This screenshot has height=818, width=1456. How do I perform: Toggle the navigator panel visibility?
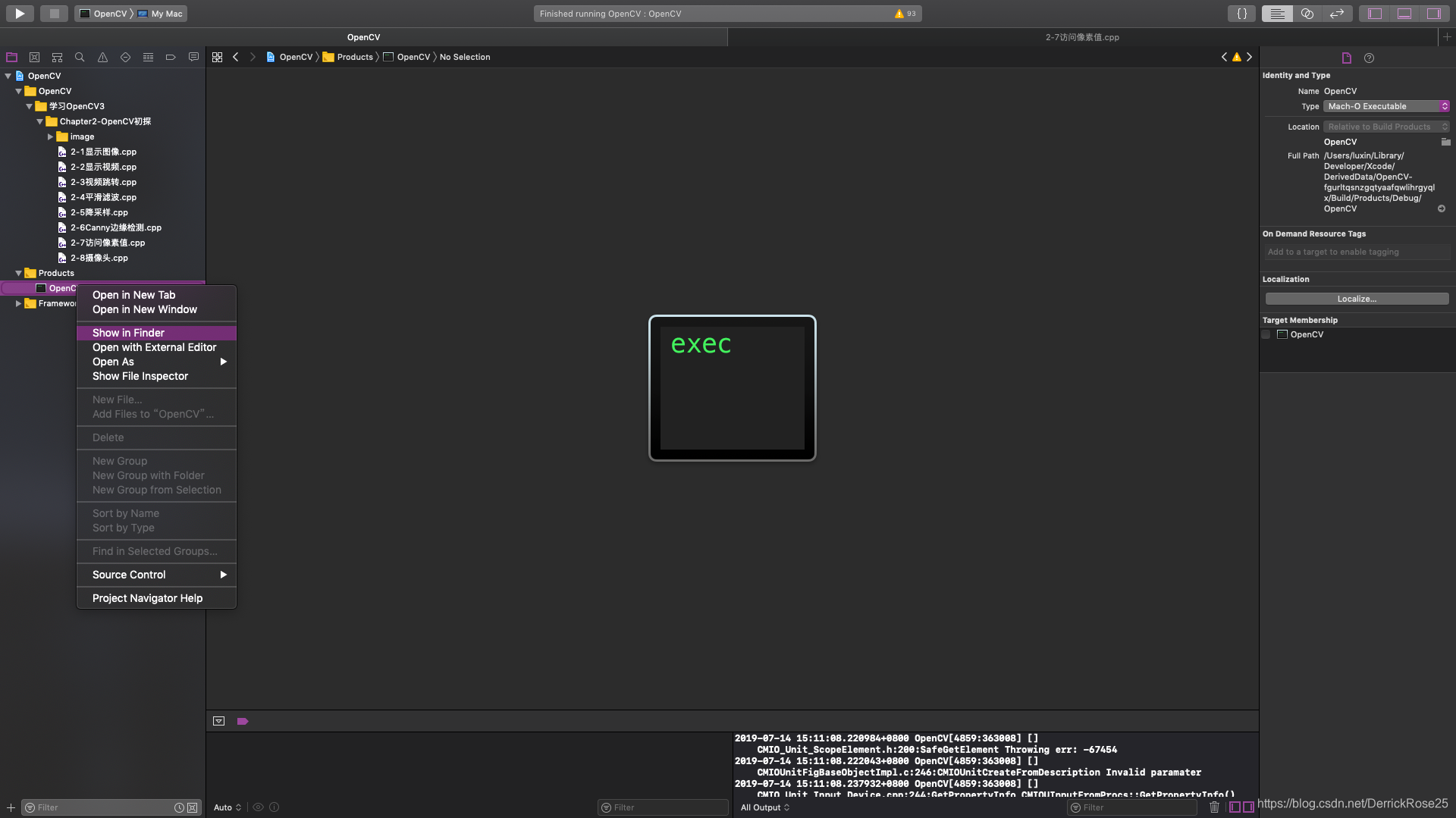(1374, 14)
